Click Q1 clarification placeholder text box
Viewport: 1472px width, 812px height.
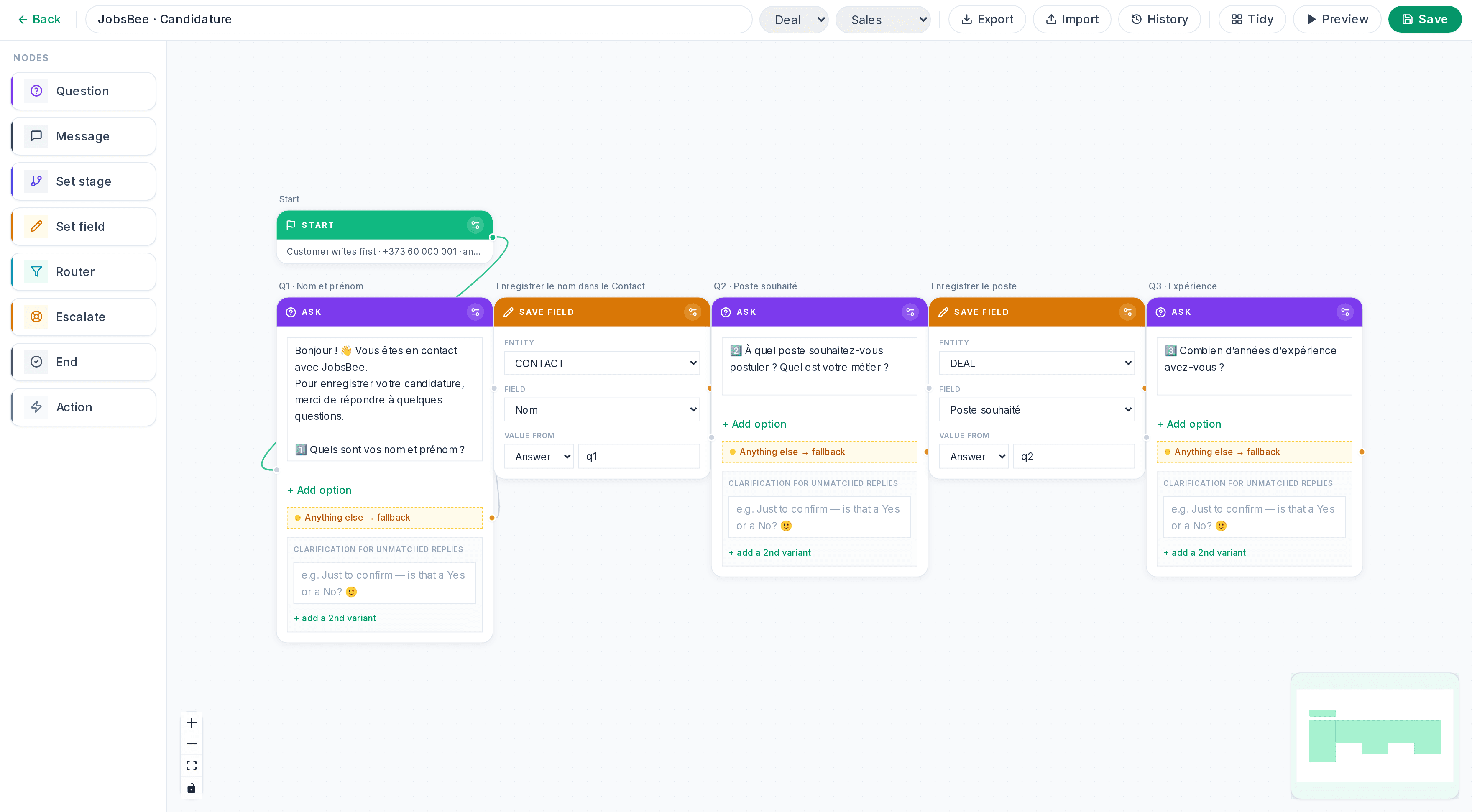click(385, 583)
